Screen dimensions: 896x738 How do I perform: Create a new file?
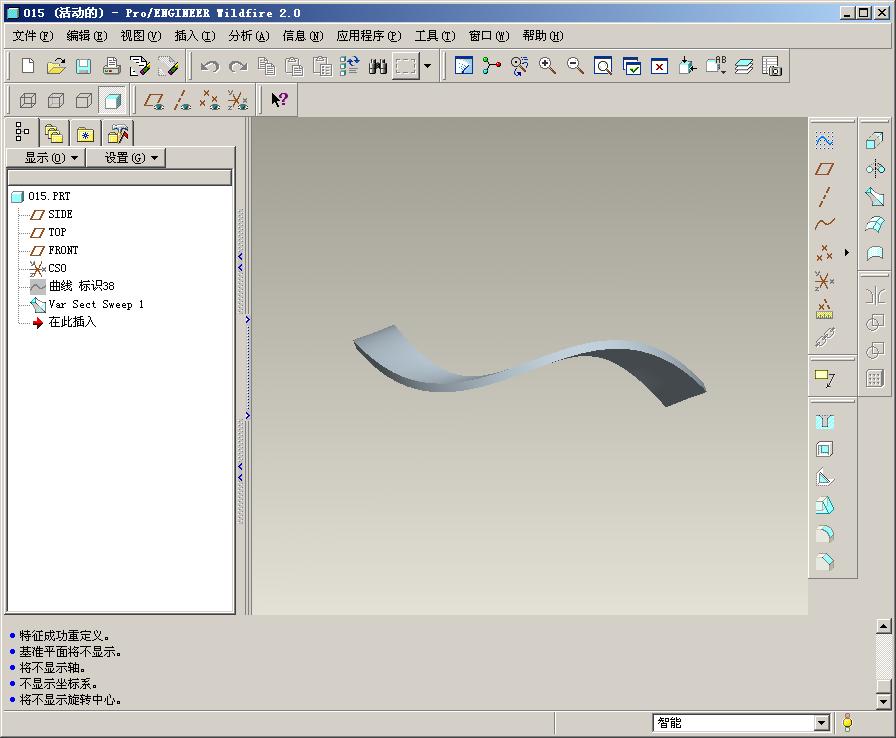point(27,66)
